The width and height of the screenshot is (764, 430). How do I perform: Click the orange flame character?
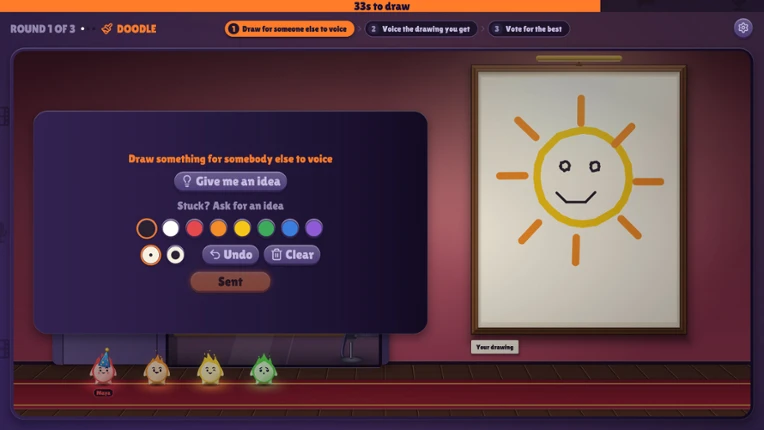click(x=156, y=369)
